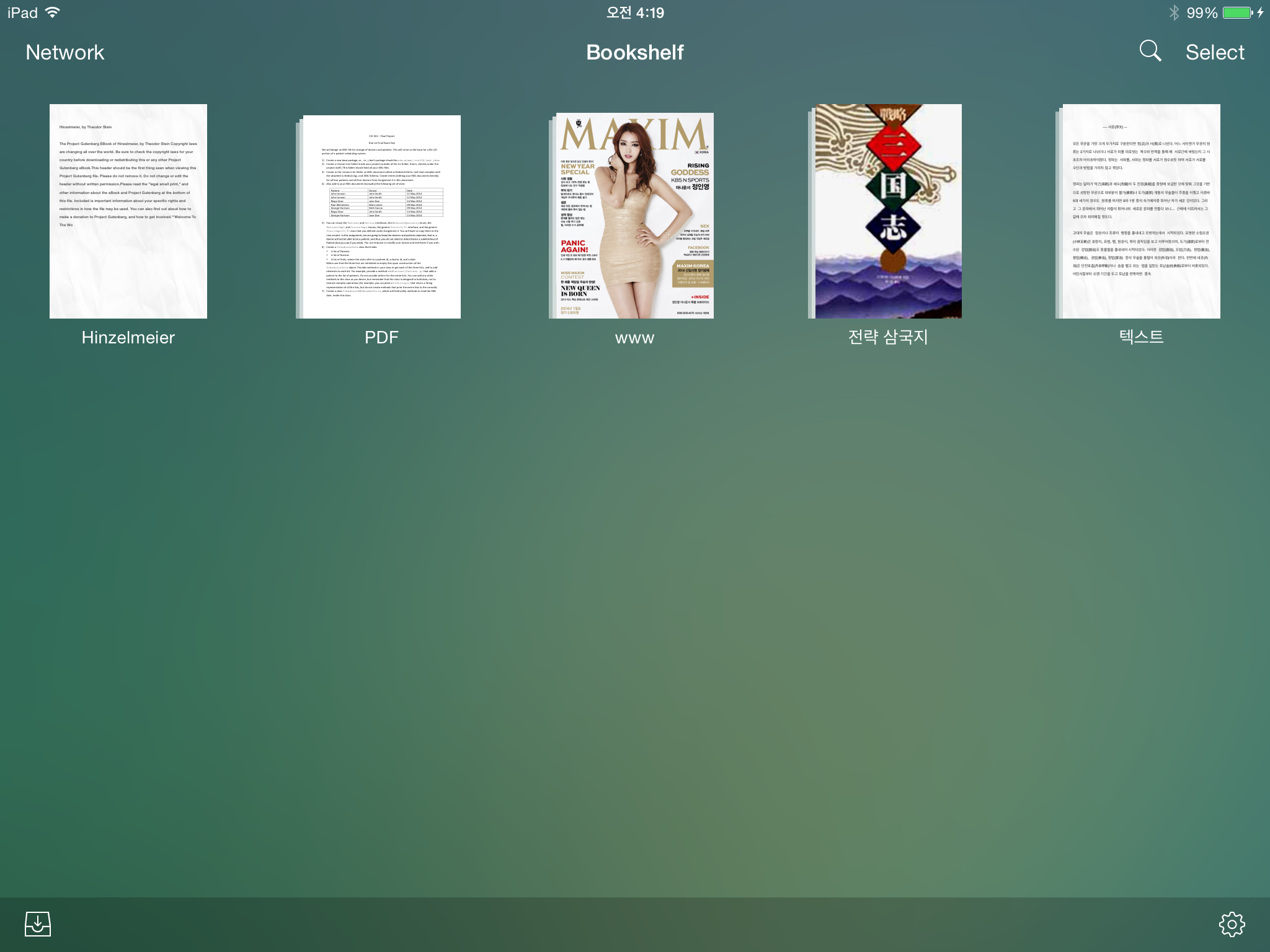This screenshot has width=1270, height=952.
Task: Tap the 텍스트 title label
Action: pyautogui.click(x=1140, y=337)
